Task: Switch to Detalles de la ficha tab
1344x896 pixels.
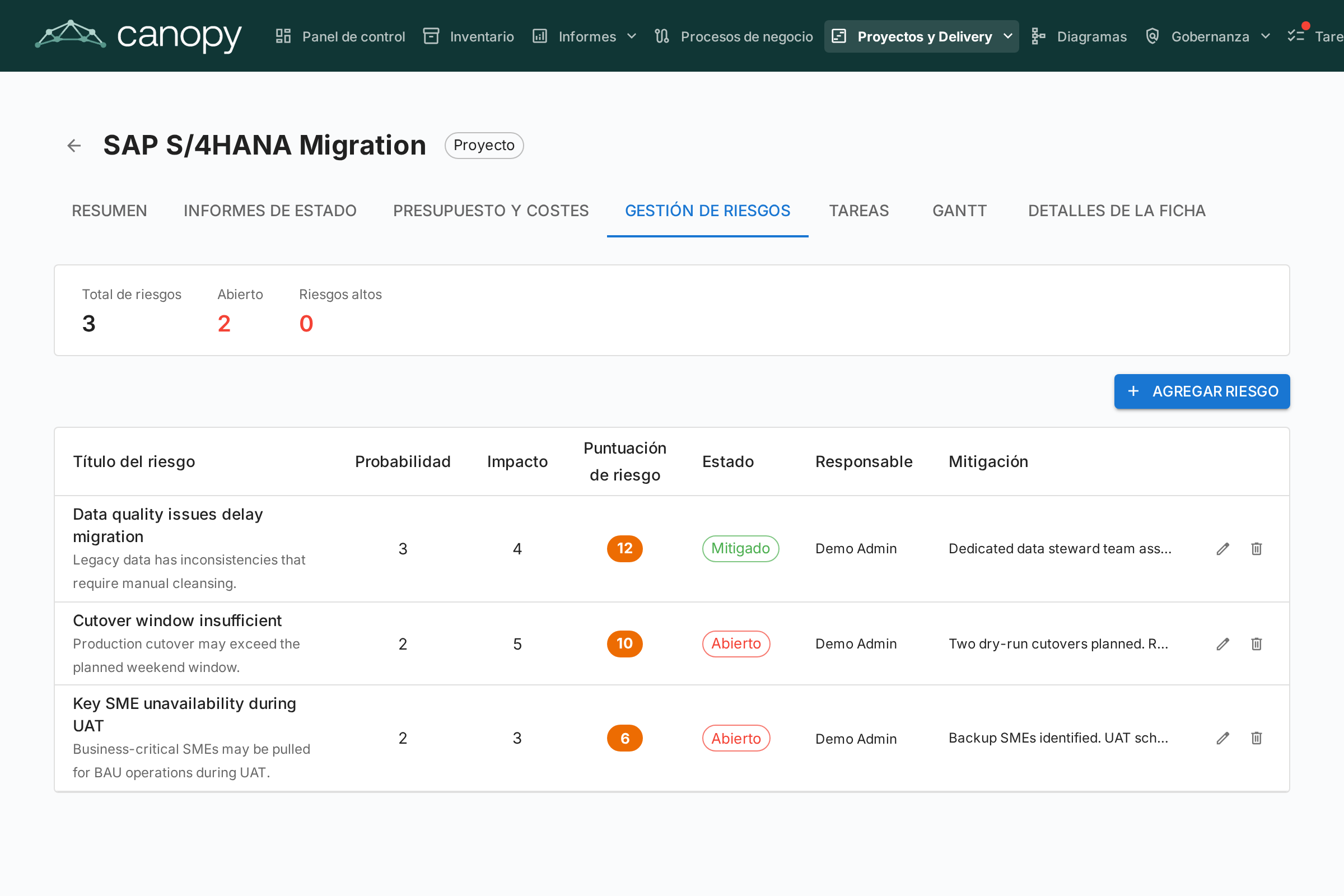Action: pos(1117,211)
